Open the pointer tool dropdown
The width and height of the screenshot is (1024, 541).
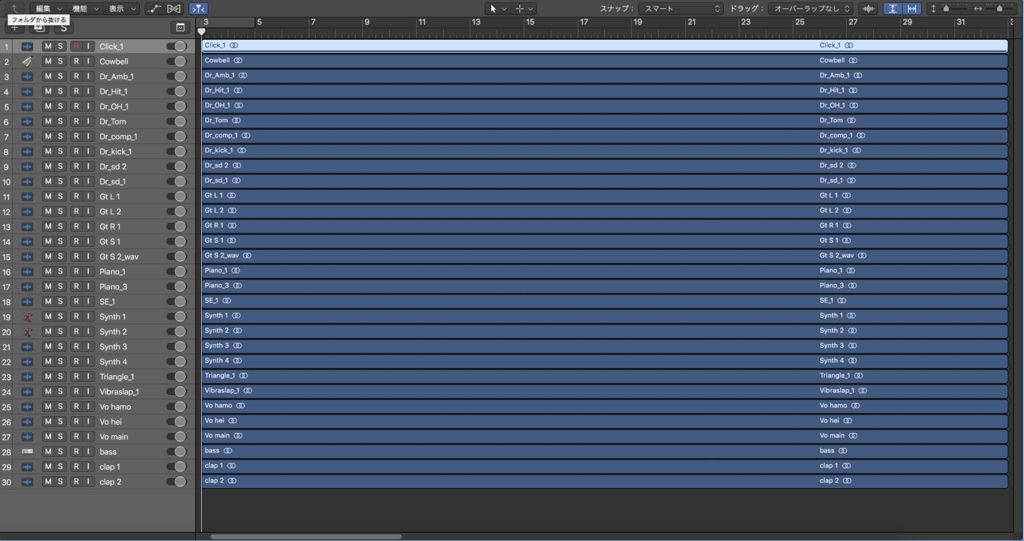[x=498, y=8]
